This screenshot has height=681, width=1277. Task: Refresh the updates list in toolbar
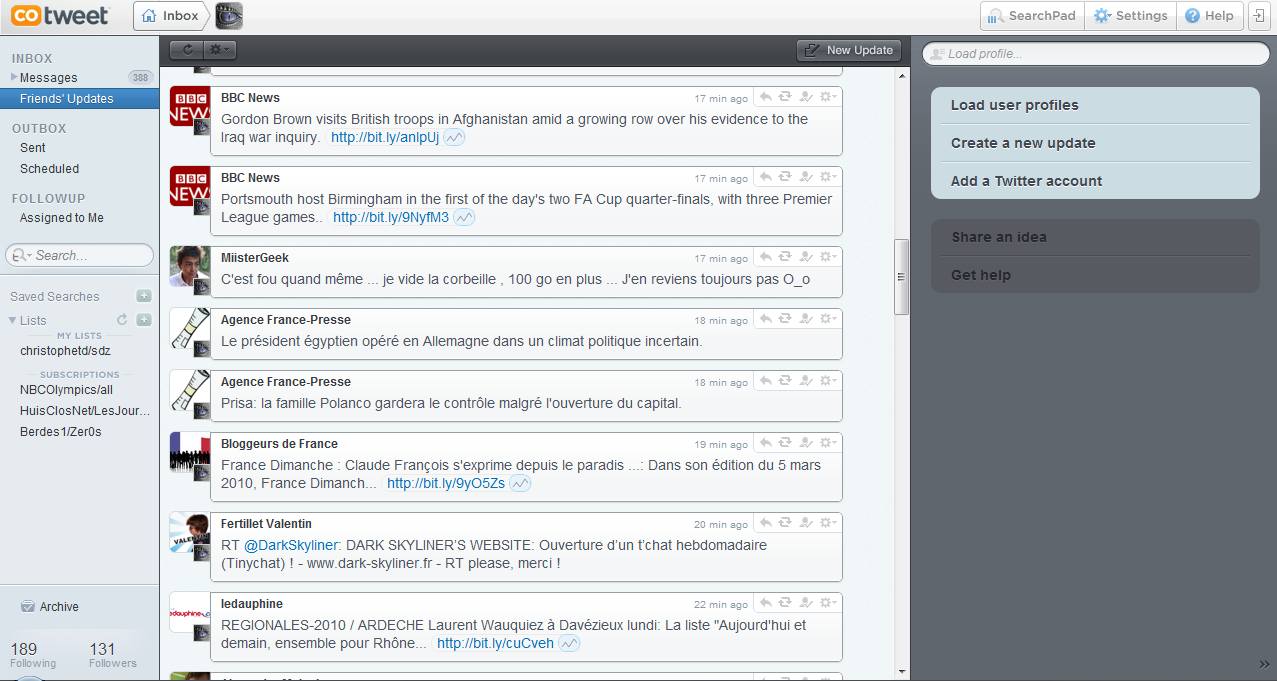tap(187, 50)
